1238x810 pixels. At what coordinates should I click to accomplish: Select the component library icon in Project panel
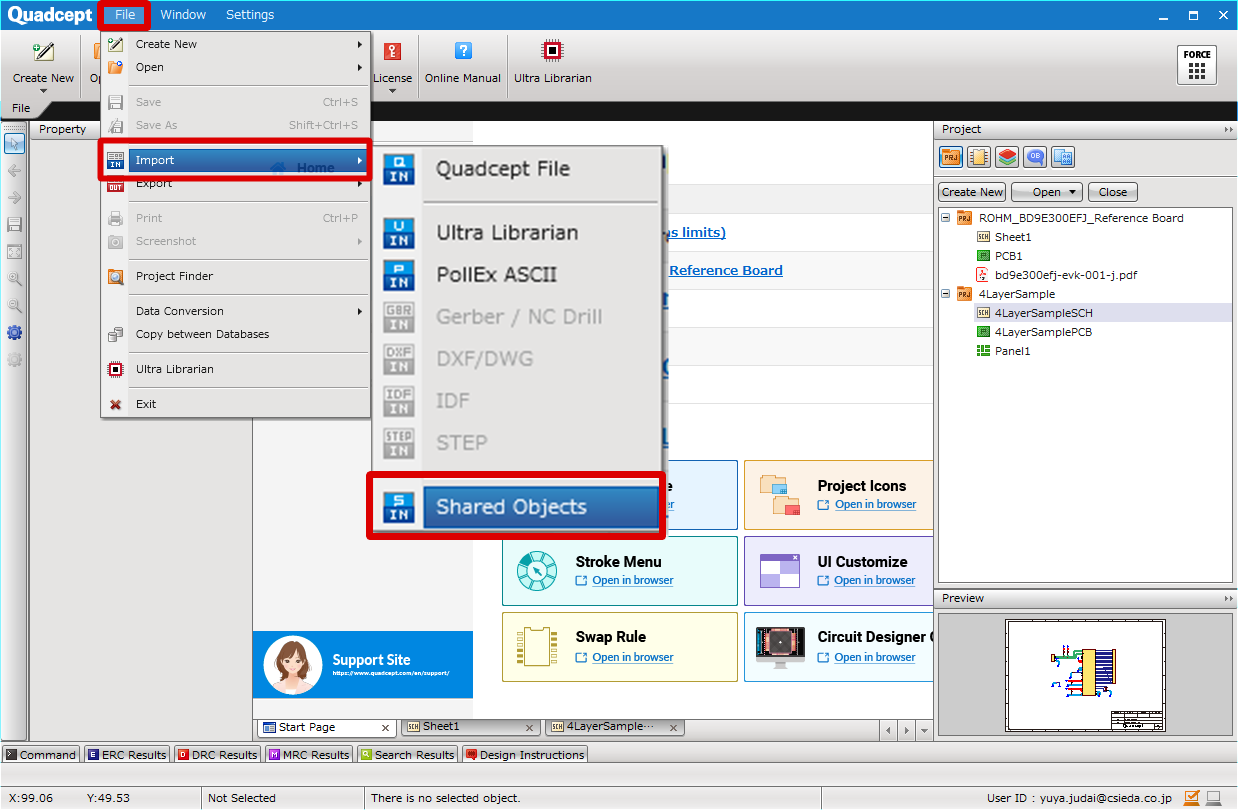point(978,157)
